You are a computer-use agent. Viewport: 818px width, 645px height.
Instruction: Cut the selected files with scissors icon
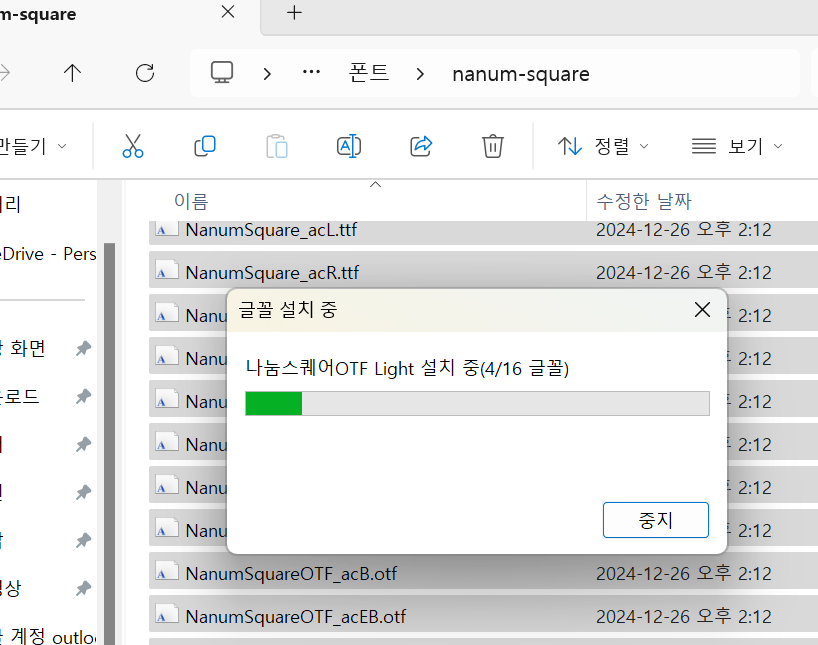coord(133,146)
